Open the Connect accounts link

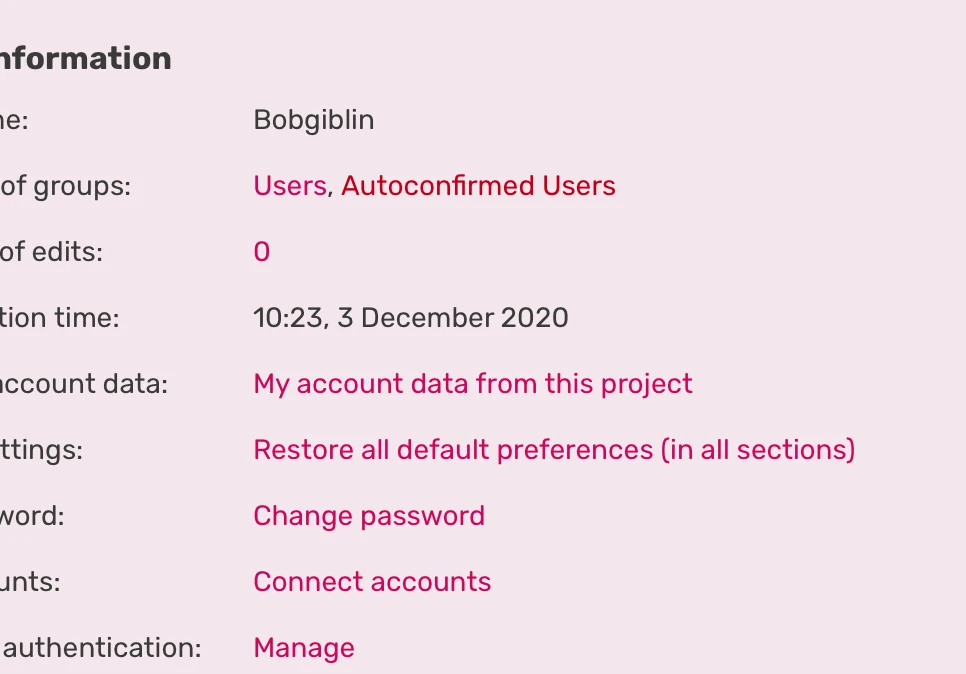click(372, 582)
